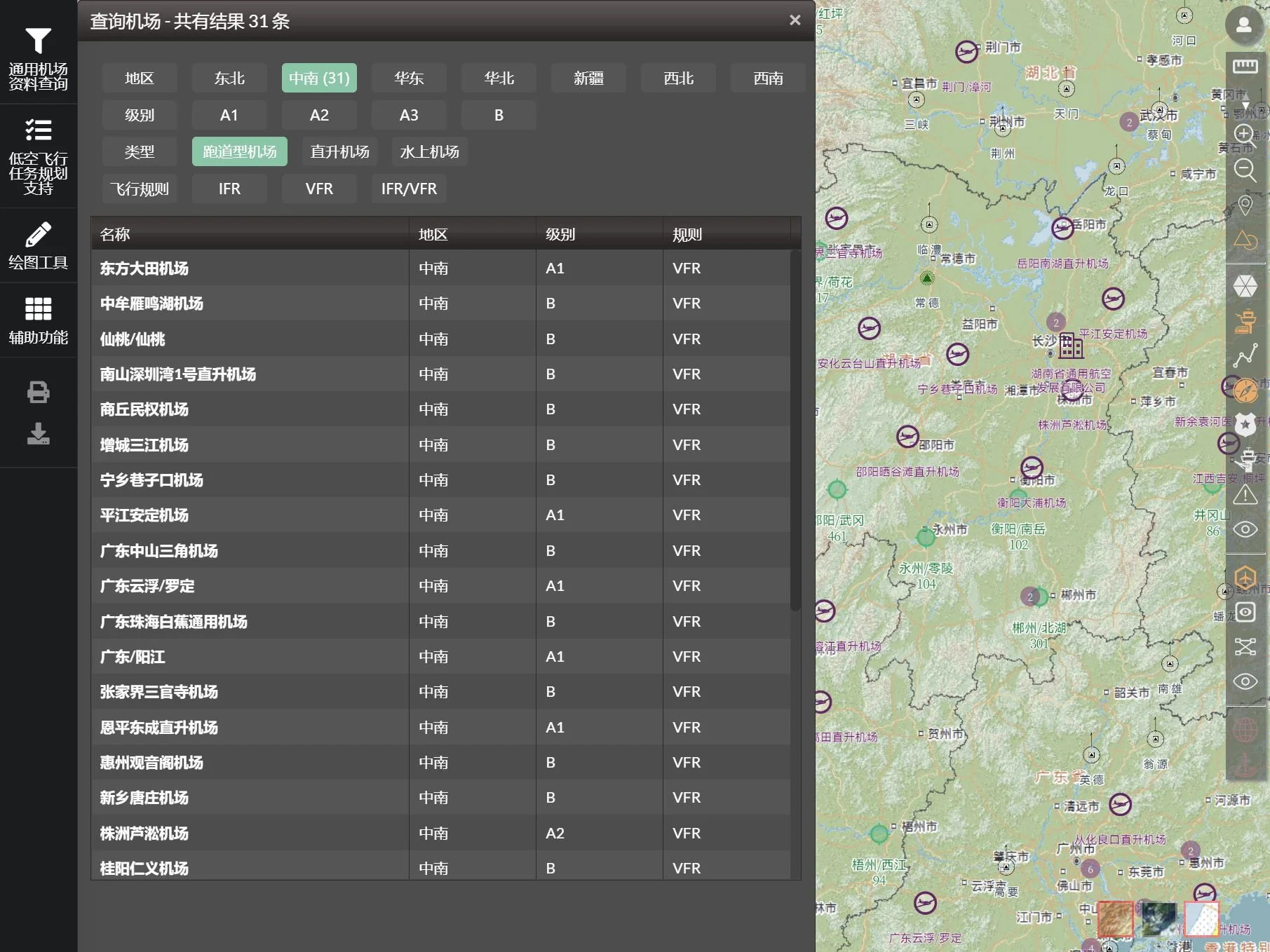Select the polyline route tool

coord(1245,355)
